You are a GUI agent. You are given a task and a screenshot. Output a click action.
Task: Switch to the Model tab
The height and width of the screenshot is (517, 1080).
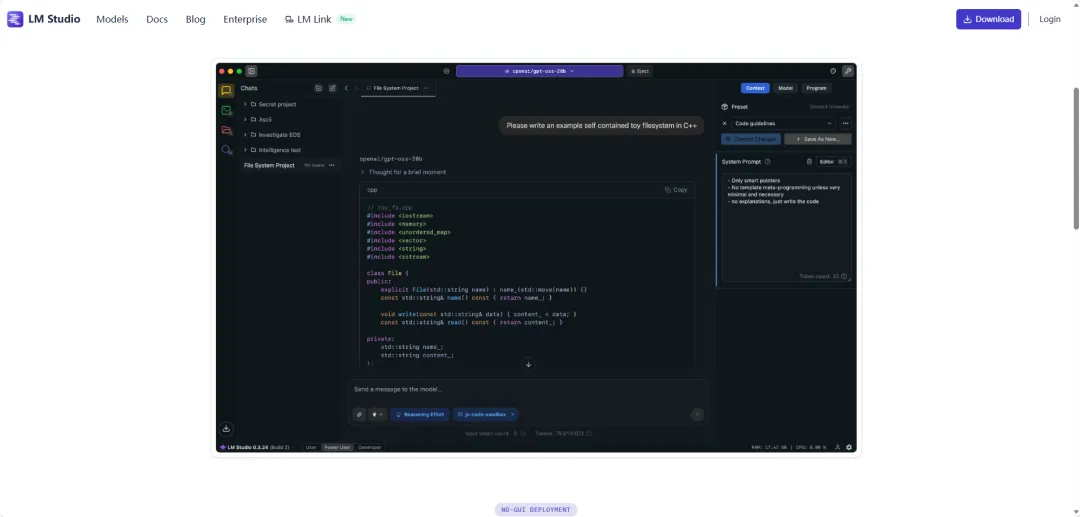click(785, 88)
